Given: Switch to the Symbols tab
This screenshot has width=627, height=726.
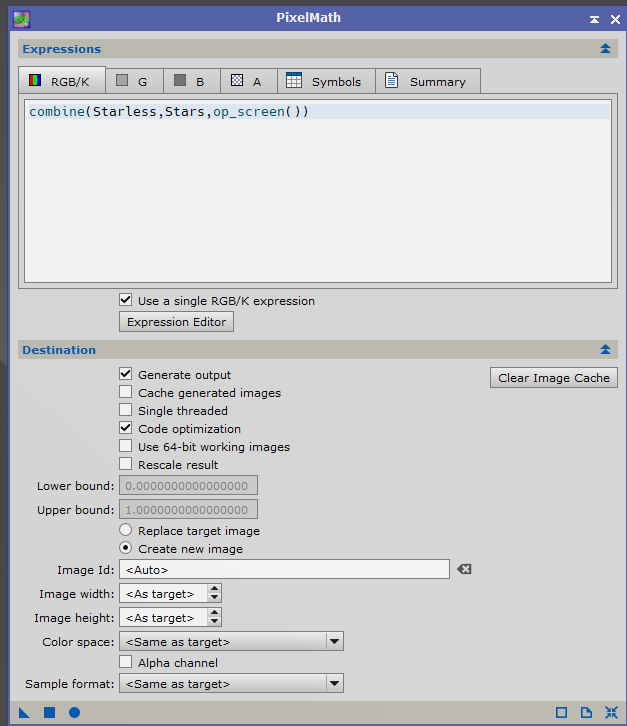Looking at the screenshot, I should pyautogui.click(x=326, y=81).
